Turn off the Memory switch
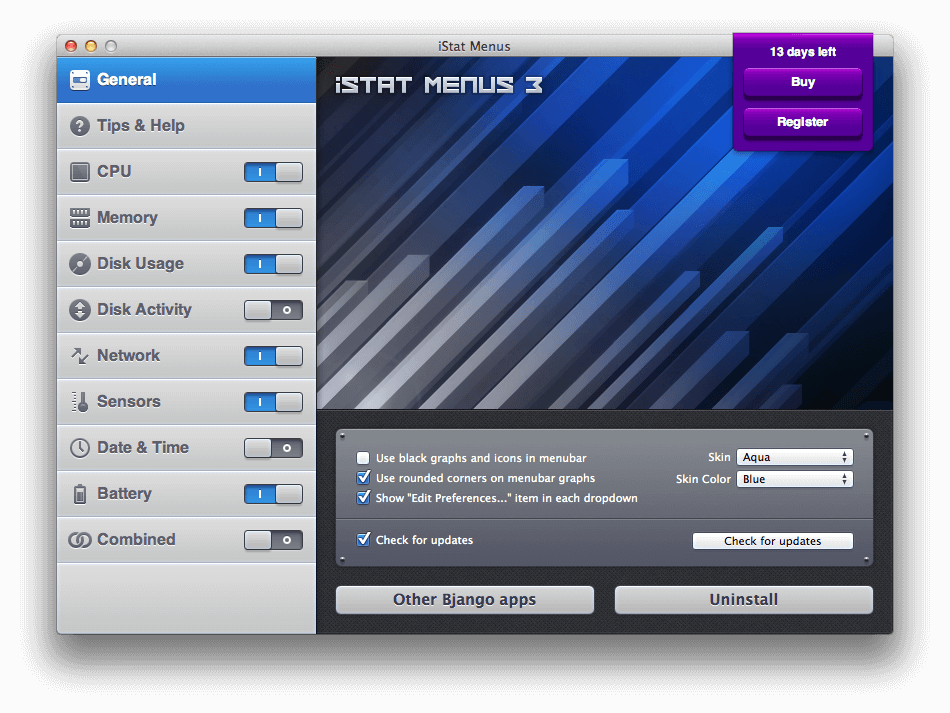The width and height of the screenshot is (950, 713). (x=273, y=218)
